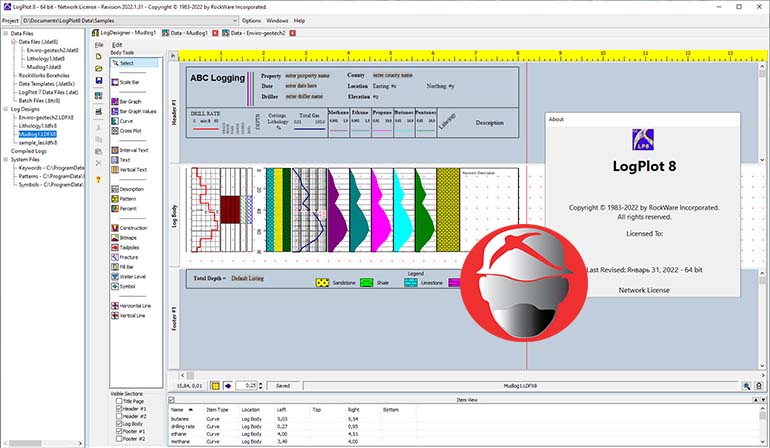
Task: Open the Windows menu
Action: click(277, 21)
